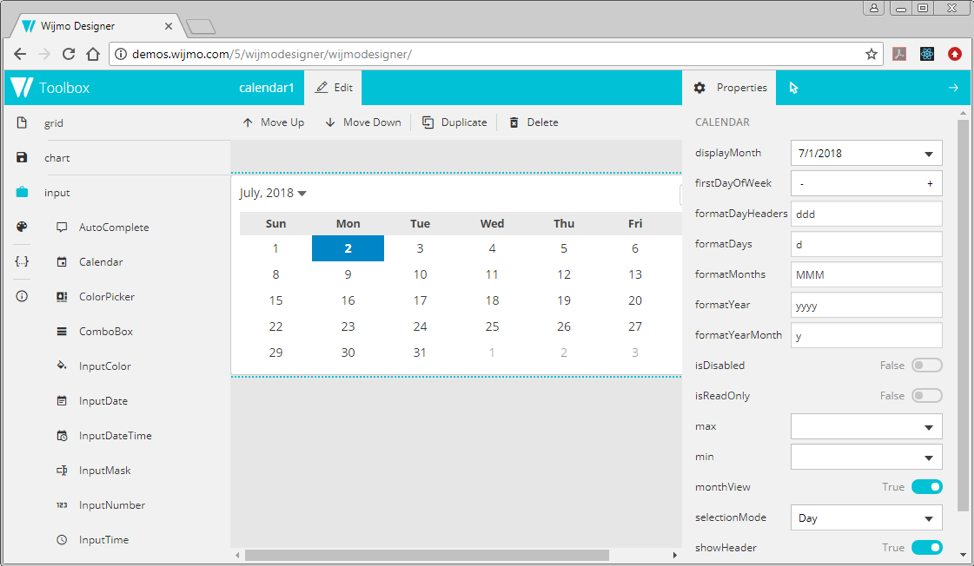Click the browser back arrow

pos(20,54)
